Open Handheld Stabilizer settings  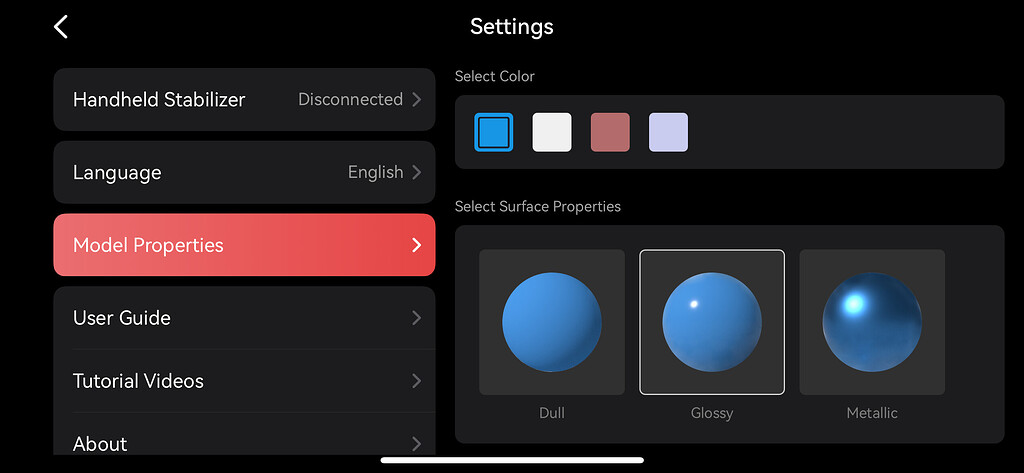pos(244,99)
